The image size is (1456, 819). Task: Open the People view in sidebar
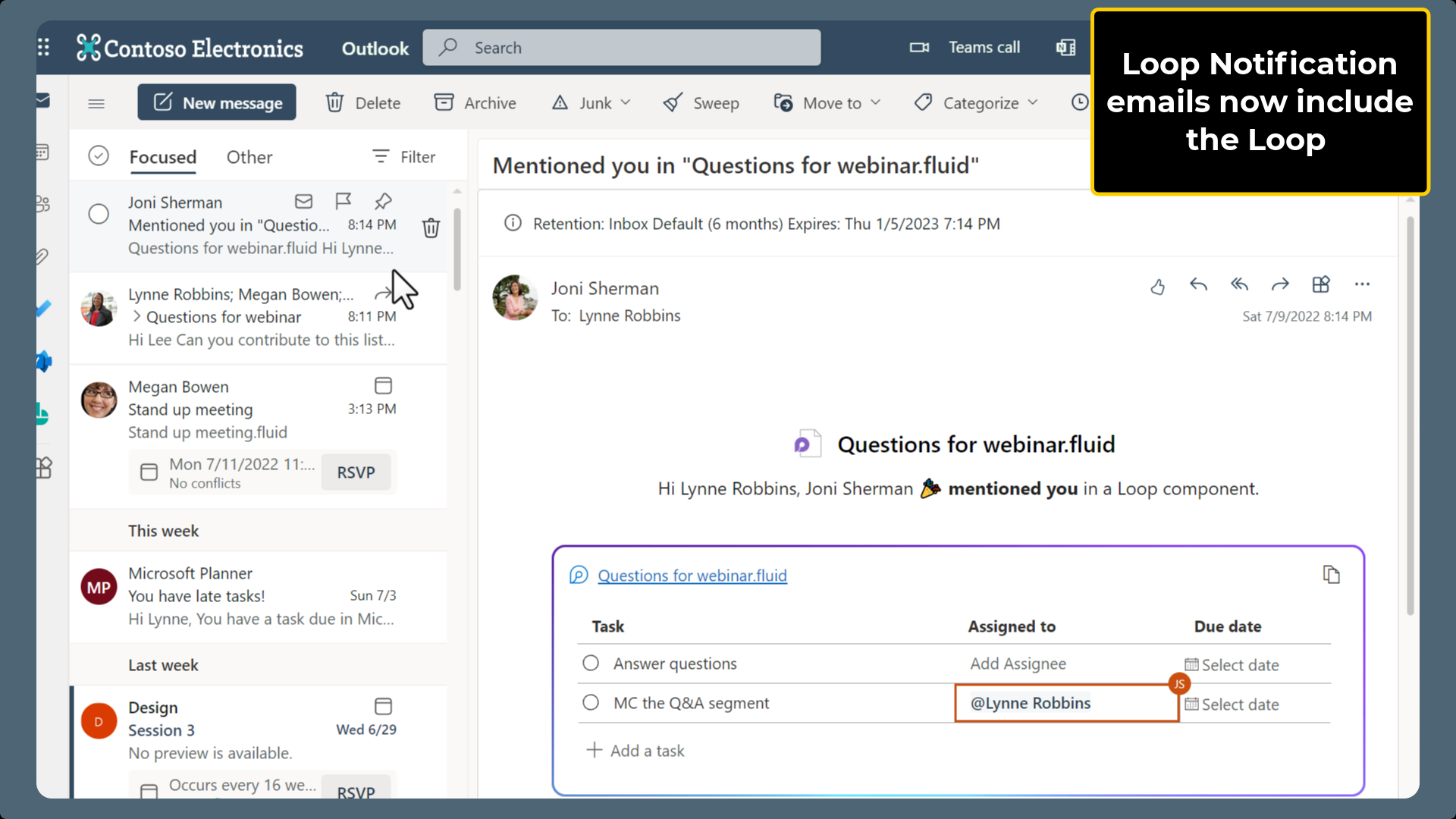click(43, 203)
